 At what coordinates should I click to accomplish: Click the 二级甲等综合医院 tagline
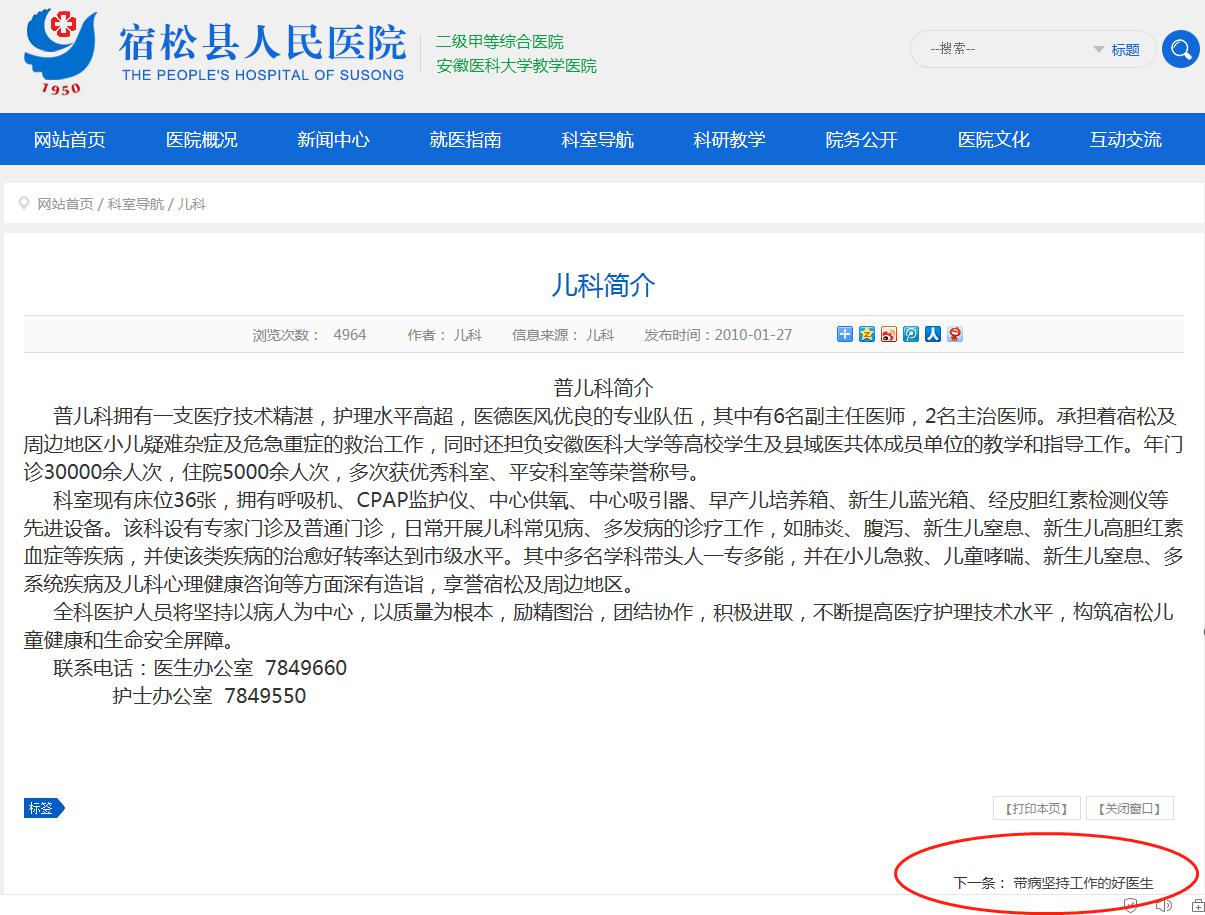coord(500,42)
